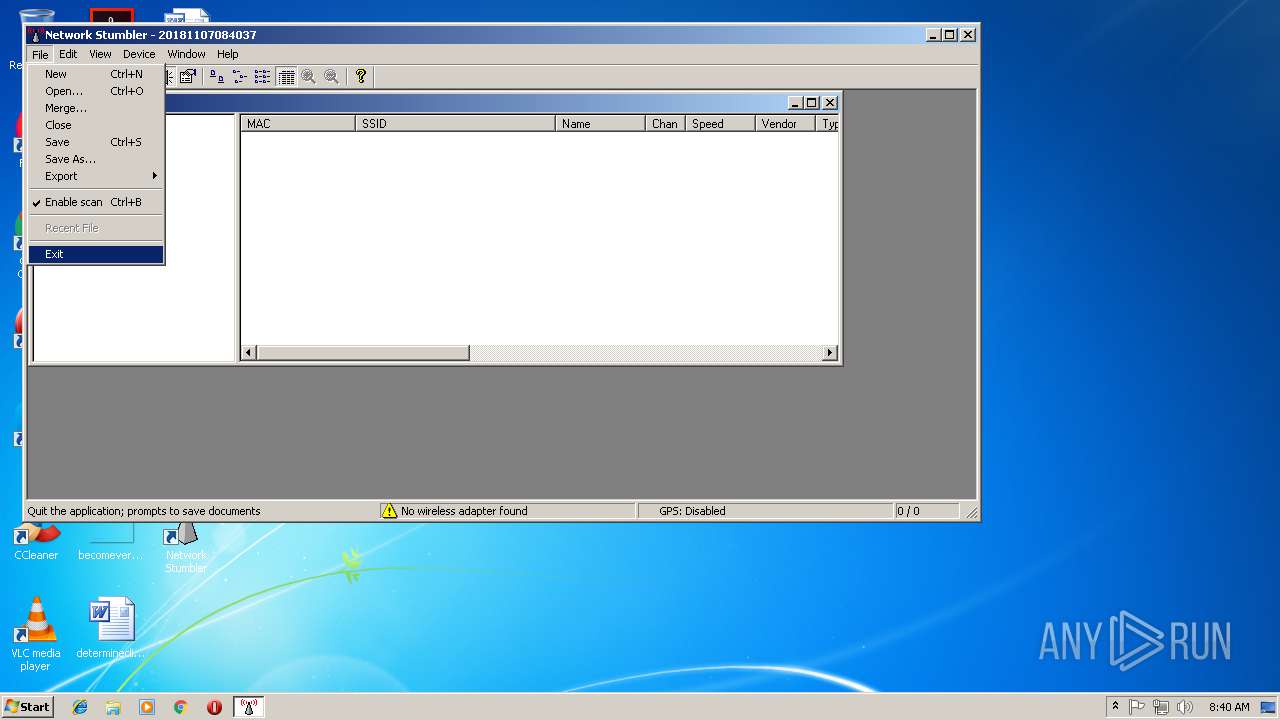
Task: Open the volume speaker tray icon
Action: coord(1185,707)
